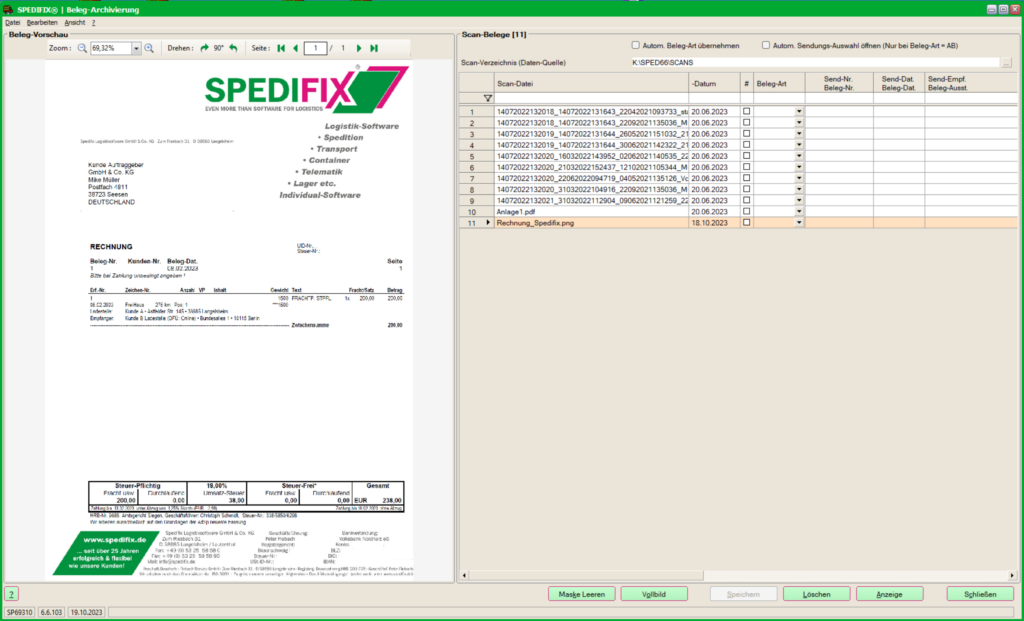Image resolution: width=1024 pixels, height=621 pixels.
Task: Jump to last page of document
Action: click(x=374, y=48)
